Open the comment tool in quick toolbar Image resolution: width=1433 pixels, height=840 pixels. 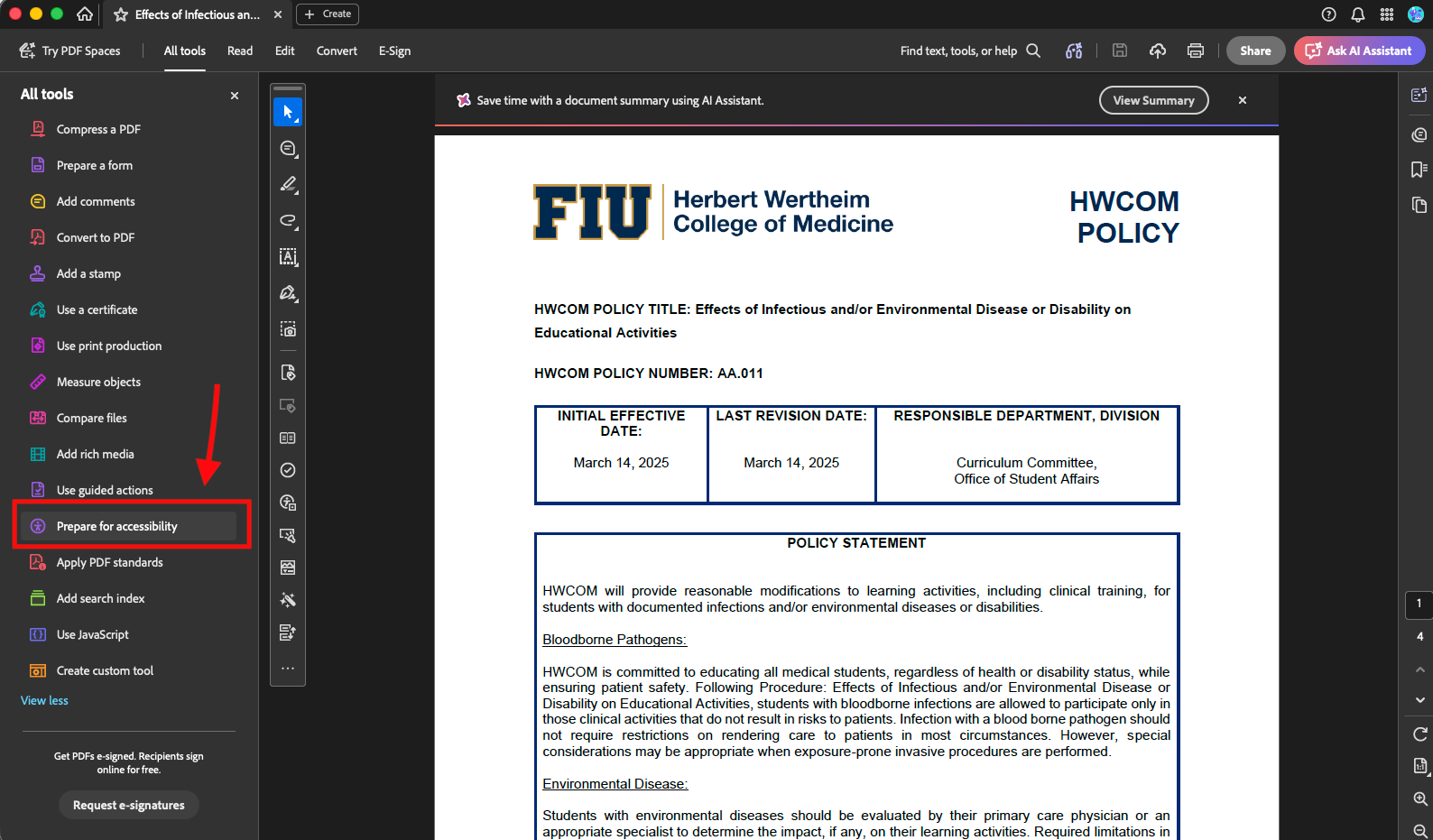[288, 148]
